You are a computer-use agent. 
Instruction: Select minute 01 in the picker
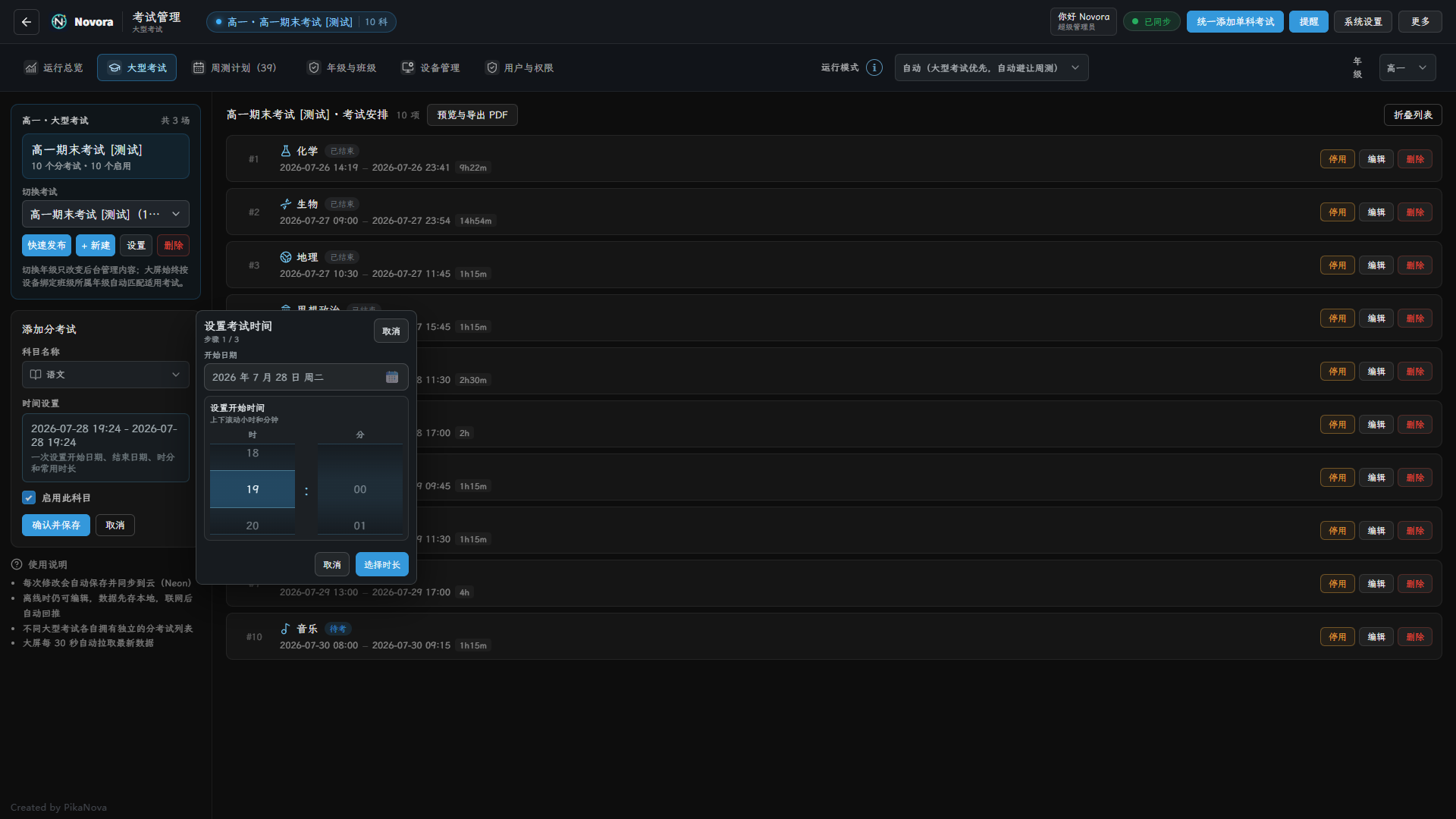pyautogui.click(x=360, y=525)
